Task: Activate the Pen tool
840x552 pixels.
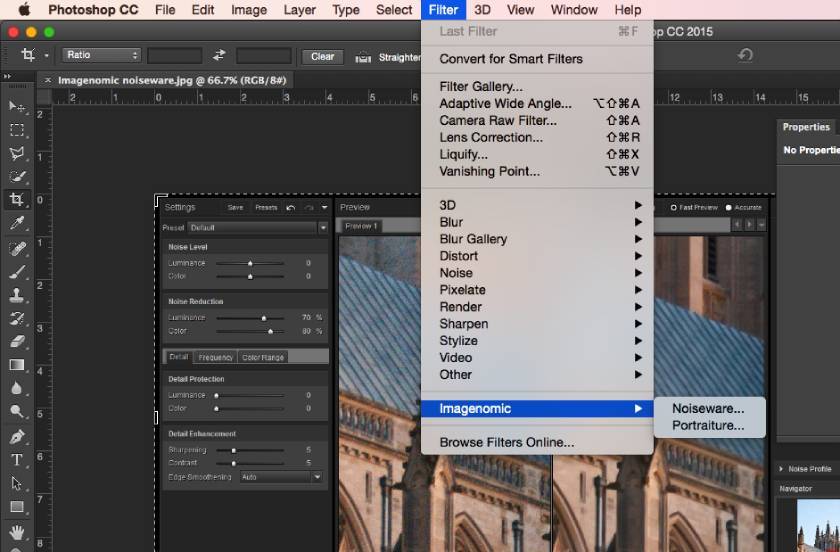Action: [17, 437]
